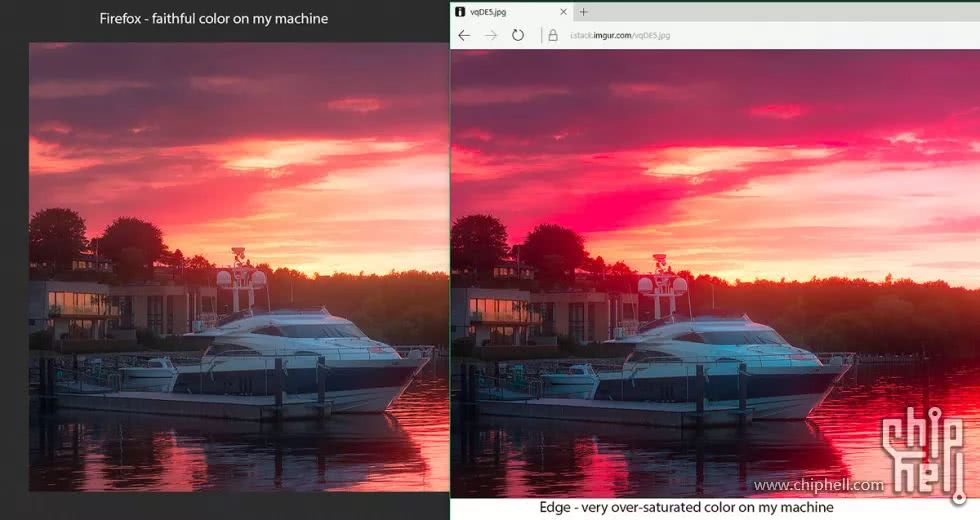Image resolution: width=980 pixels, height=520 pixels.
Task: Open a new tab with plus button
Action: coord(584,12)
